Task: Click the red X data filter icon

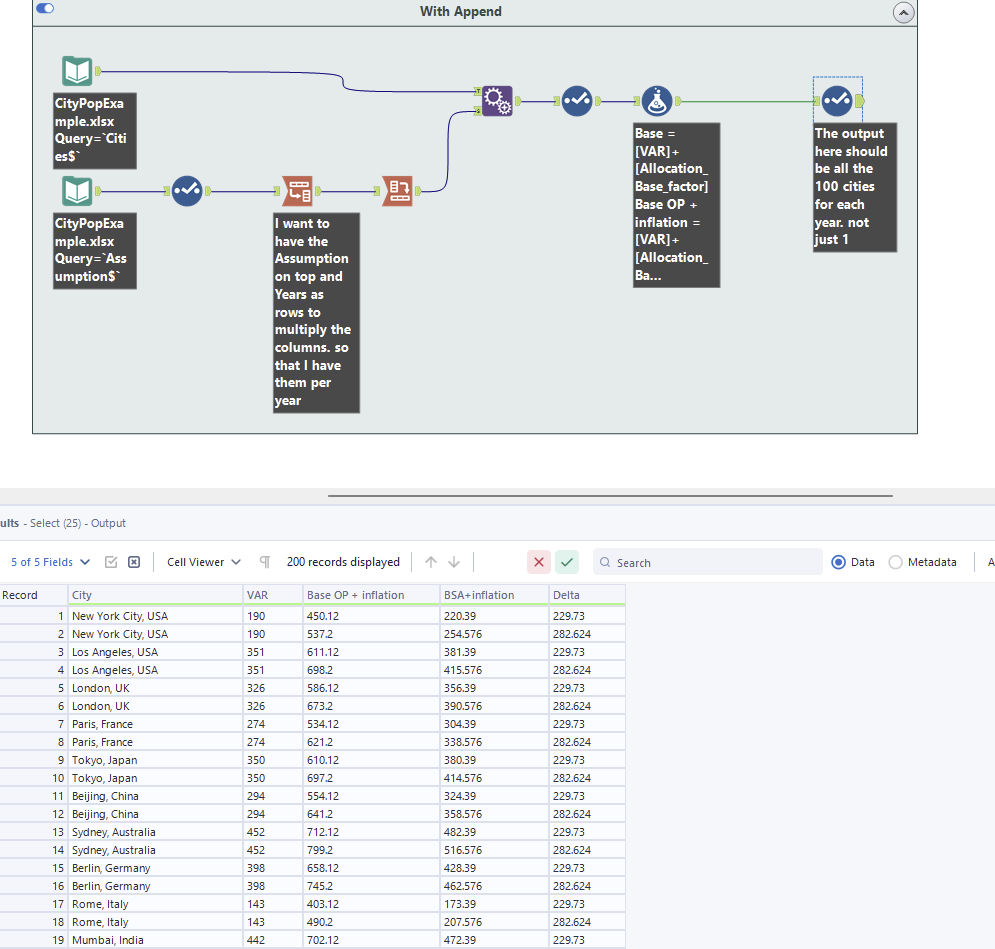Action: (x=538, y=562)
